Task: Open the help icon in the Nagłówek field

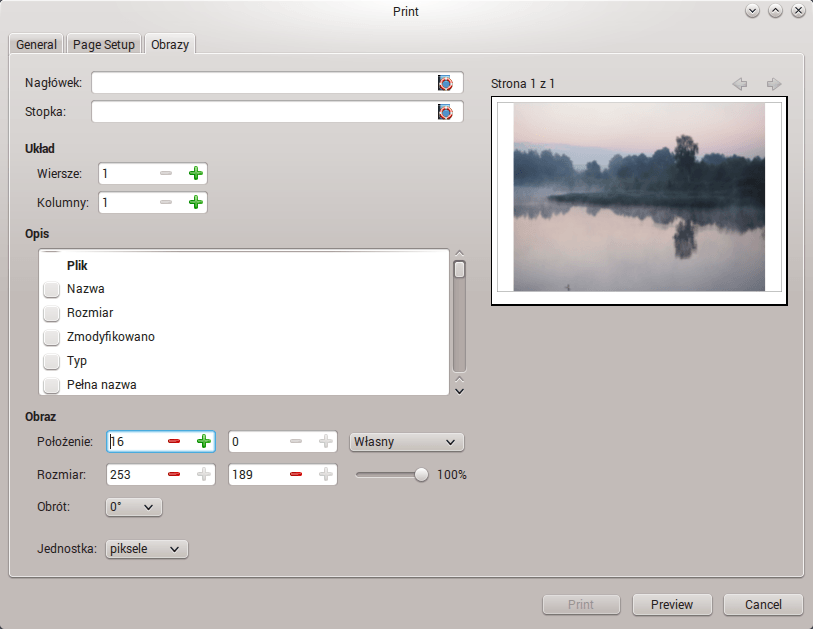Action: (445, 83)
